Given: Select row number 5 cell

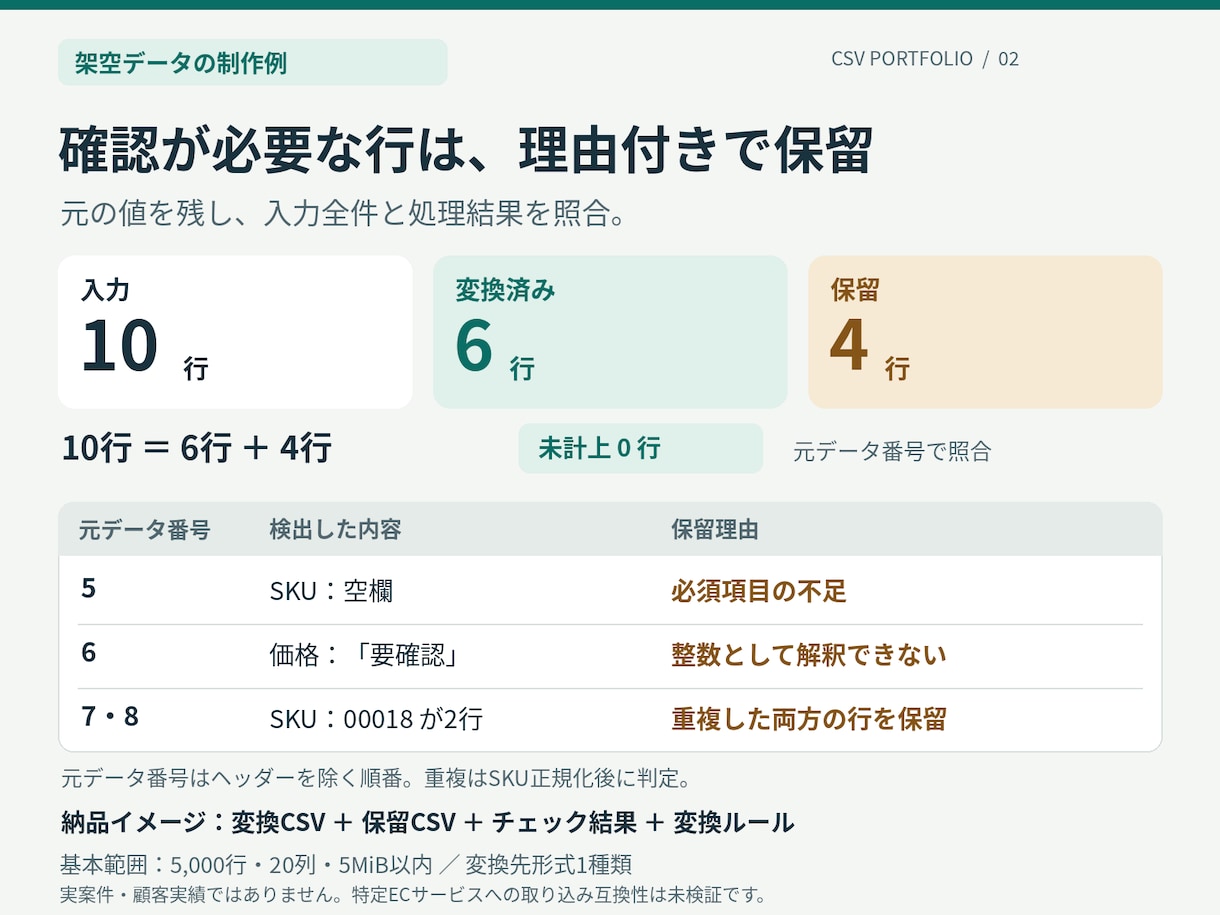Looking at the screenshot, I should [x=89, y=588].
